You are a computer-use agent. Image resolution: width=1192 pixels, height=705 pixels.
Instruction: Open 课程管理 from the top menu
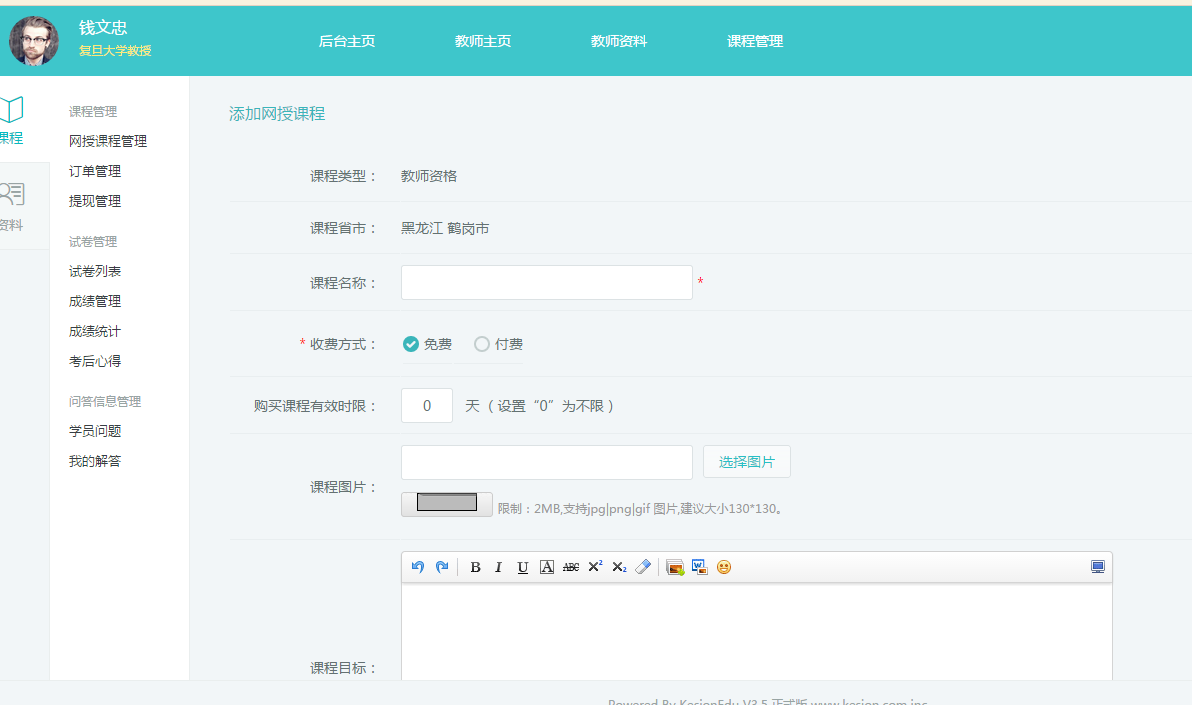pyautogui.click(x=755, y=41)
